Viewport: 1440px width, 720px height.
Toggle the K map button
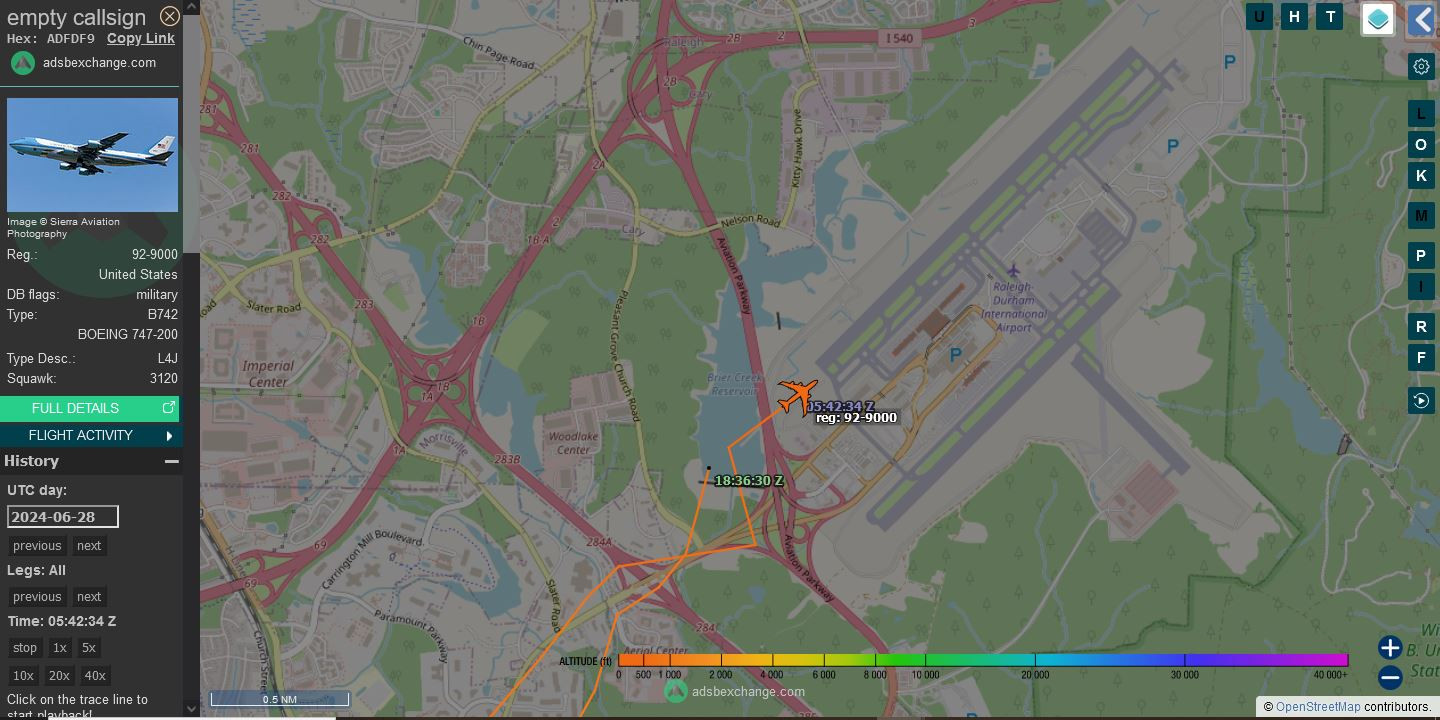point(1421,176)
